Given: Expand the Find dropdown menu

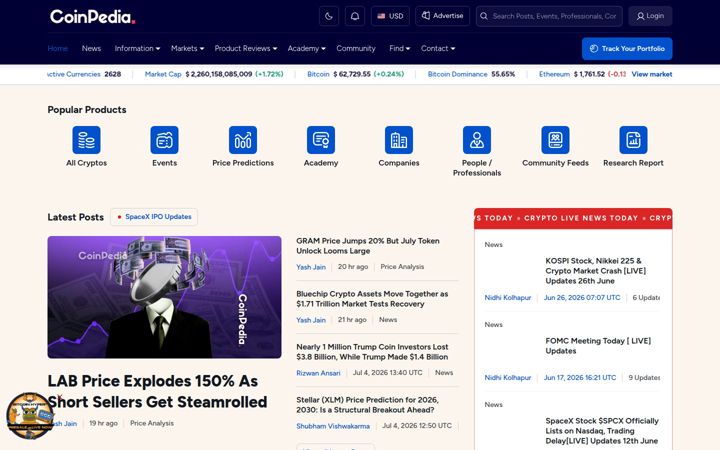Looking at the screenshot, I should pos(399,48).
